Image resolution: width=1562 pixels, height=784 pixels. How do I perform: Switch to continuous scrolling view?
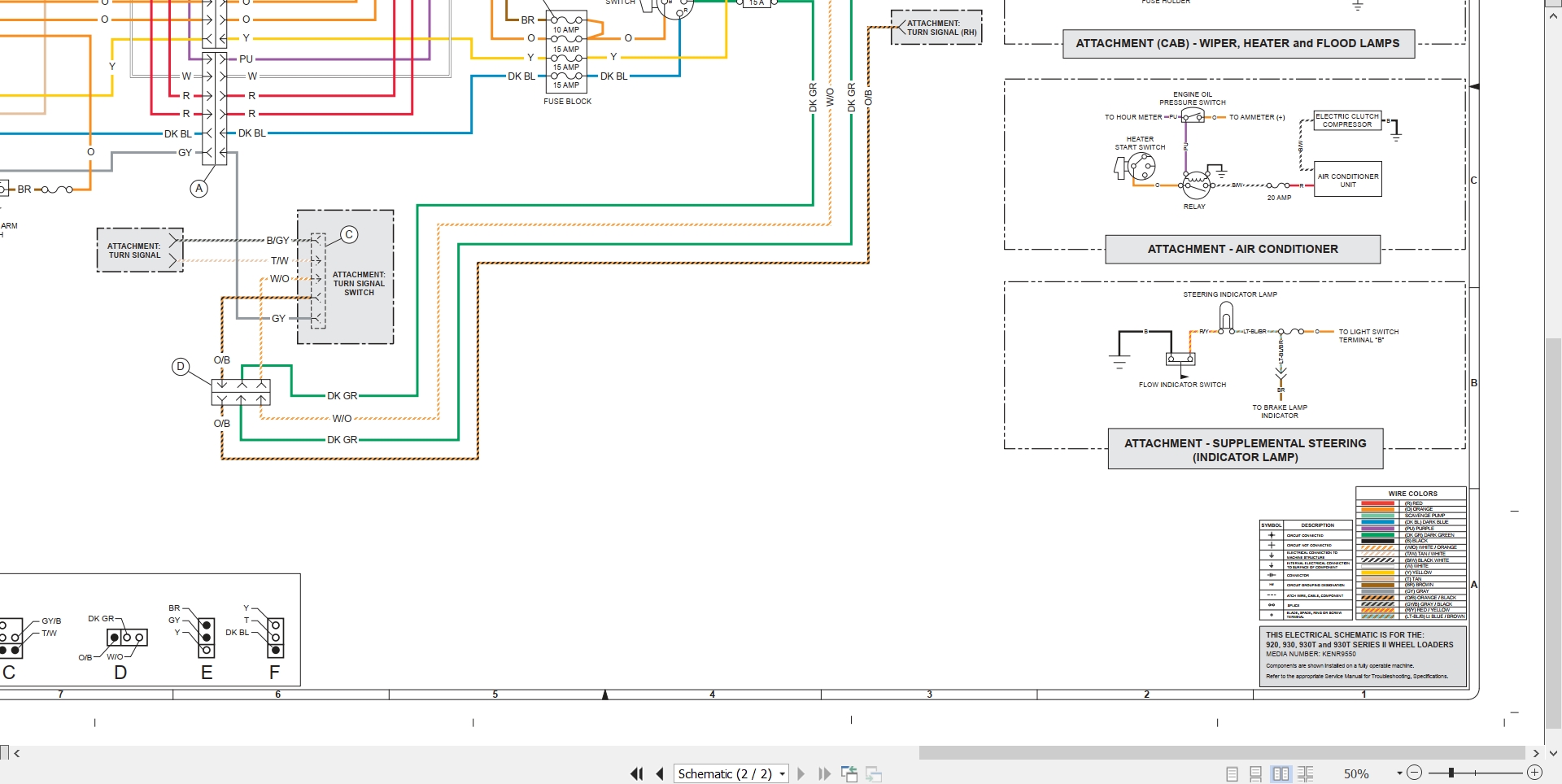(1256, 774)
